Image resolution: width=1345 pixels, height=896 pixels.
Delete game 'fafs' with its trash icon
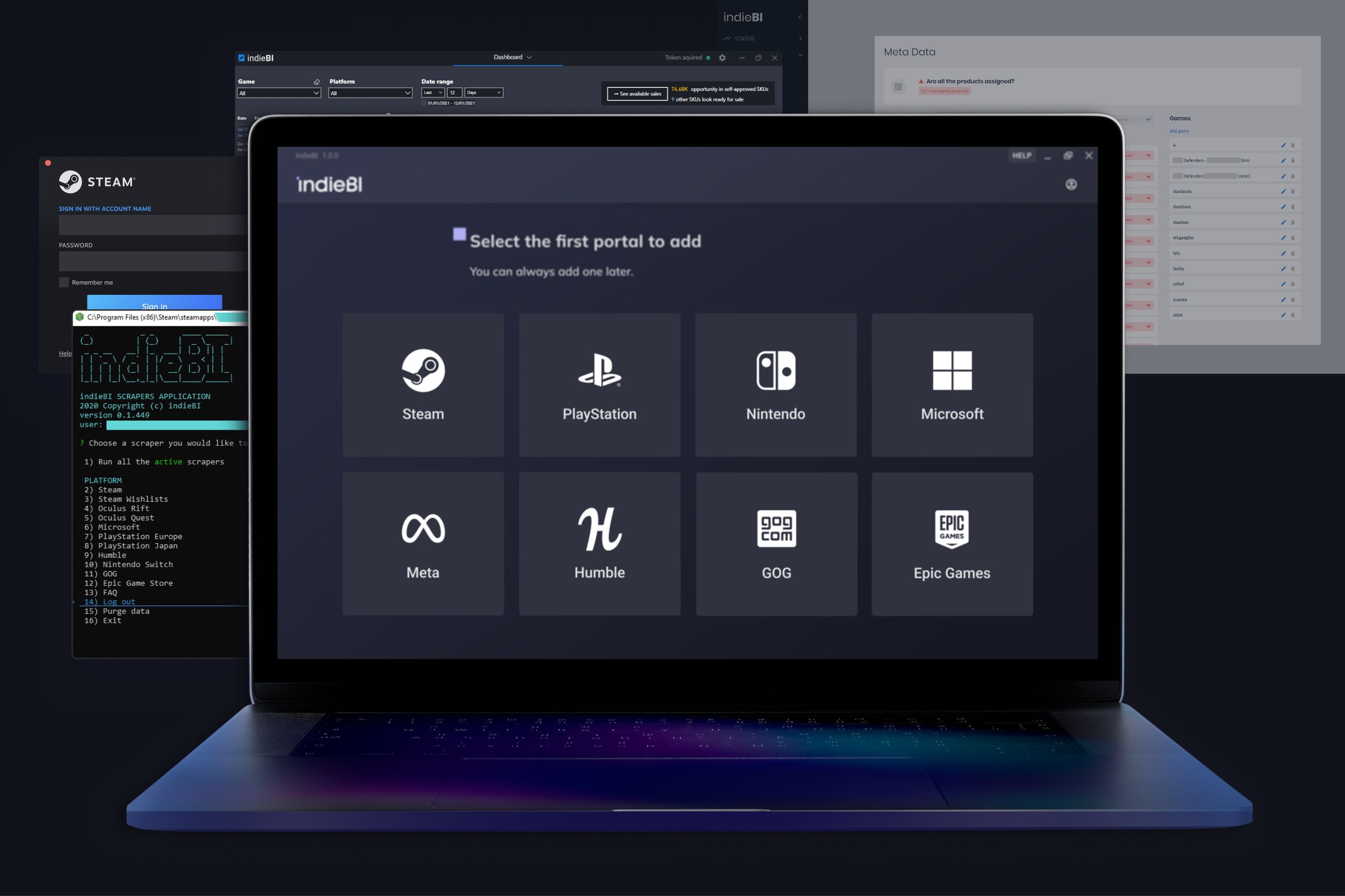pos(1292,253)
